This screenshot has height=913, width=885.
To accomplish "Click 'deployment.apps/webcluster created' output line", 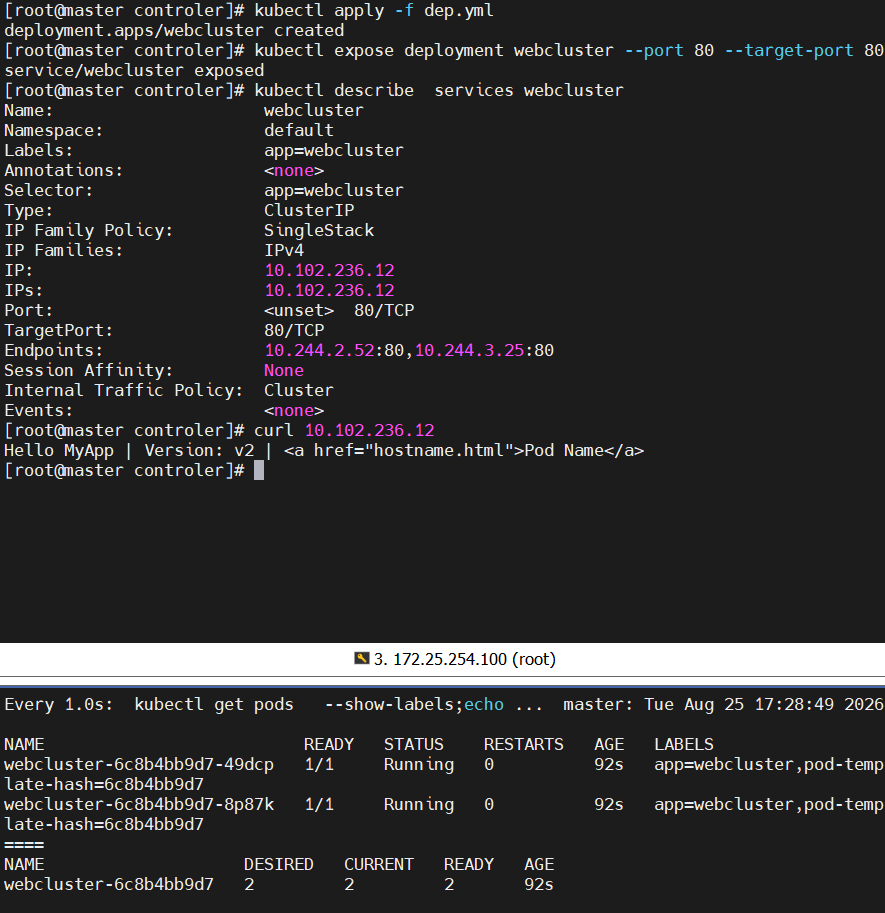I will click(174, 30).
